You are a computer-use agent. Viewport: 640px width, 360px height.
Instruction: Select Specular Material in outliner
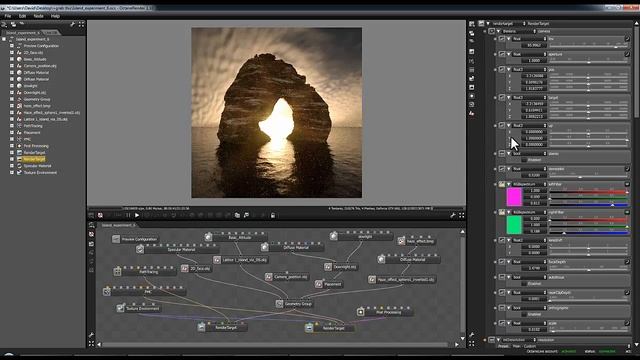point(37,166)
